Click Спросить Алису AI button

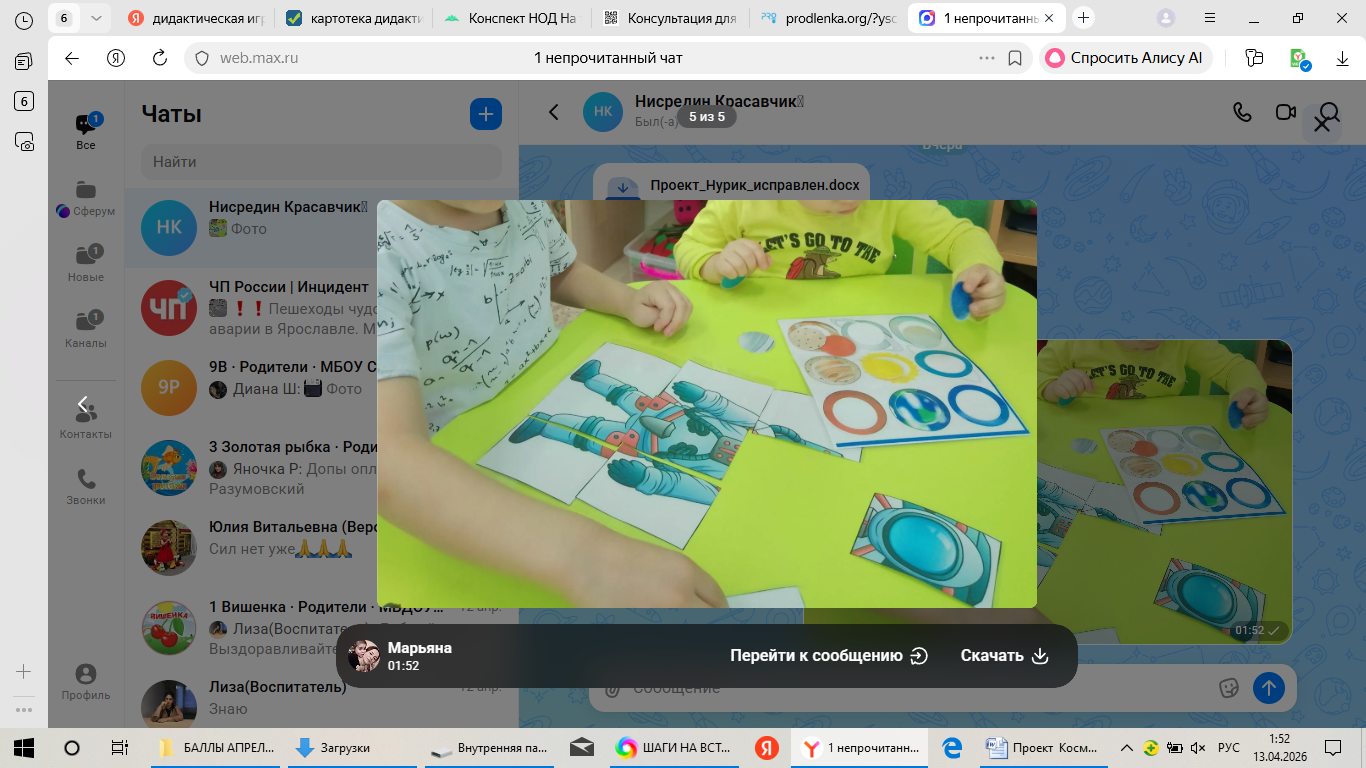pyautogui.click(x=1125, y=58)
